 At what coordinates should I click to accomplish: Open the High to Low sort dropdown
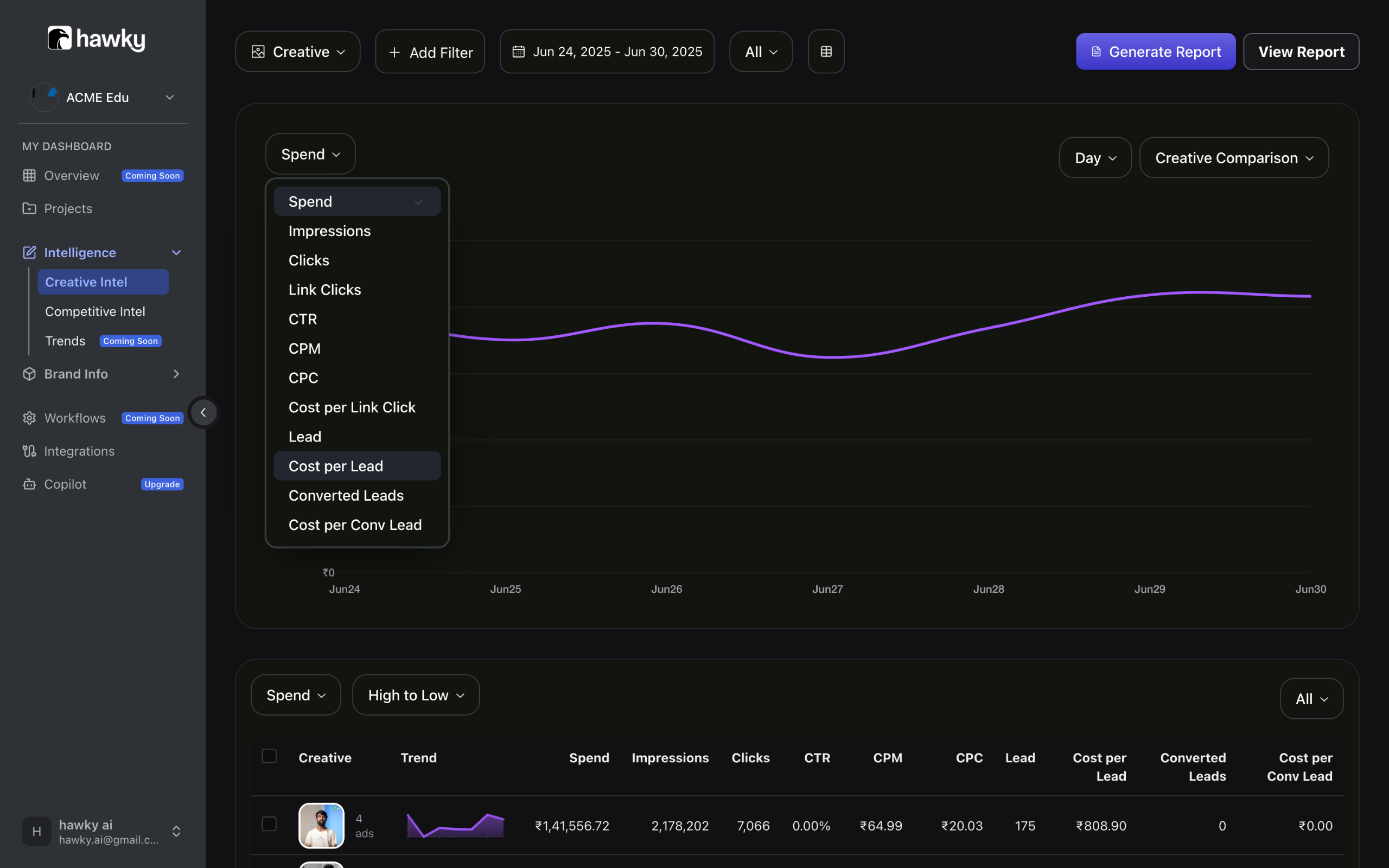click(416, 695)
